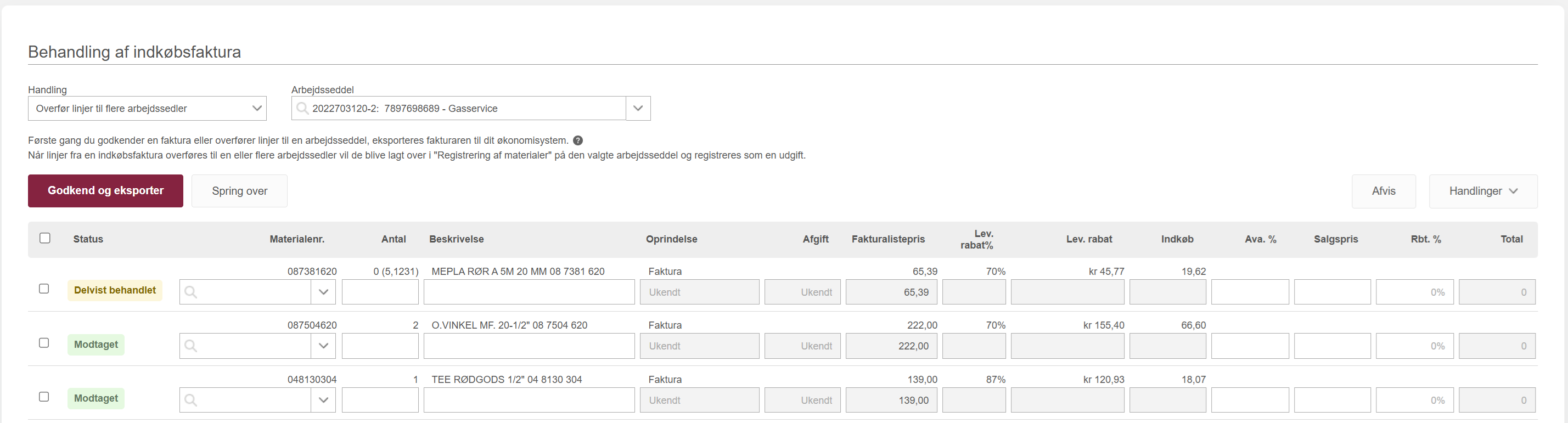Click the Indkøb column header
This screenshot has width=1568, height=423.
[x=1177, y=239]
